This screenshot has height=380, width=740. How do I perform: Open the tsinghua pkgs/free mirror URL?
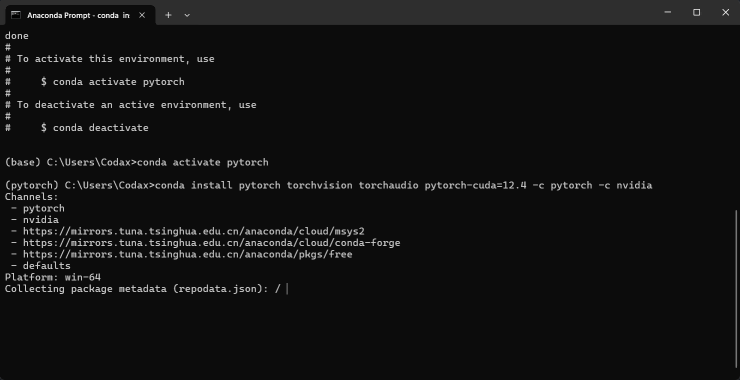[187, 254]
